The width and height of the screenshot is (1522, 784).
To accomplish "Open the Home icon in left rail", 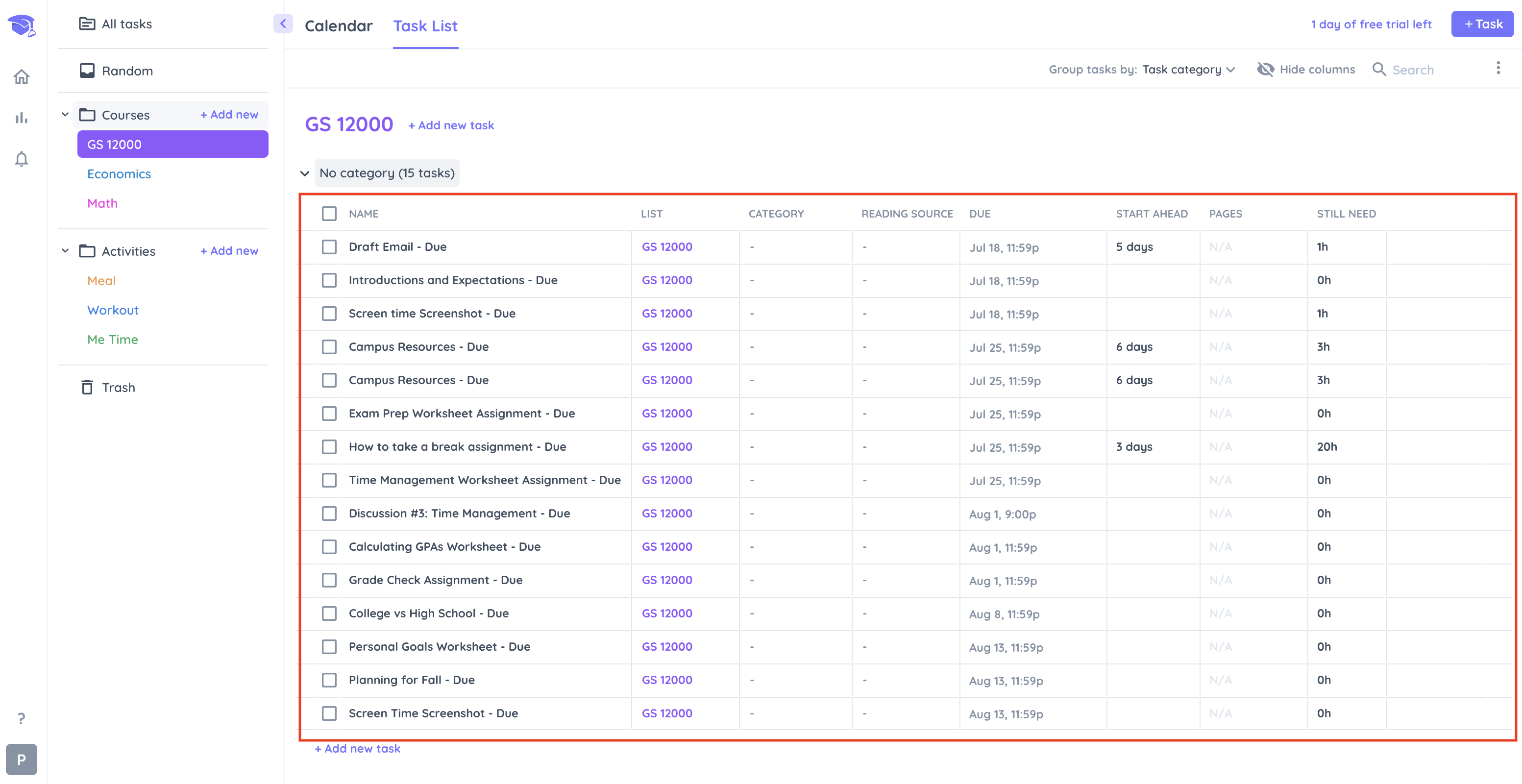I will [x=22, y=77].
